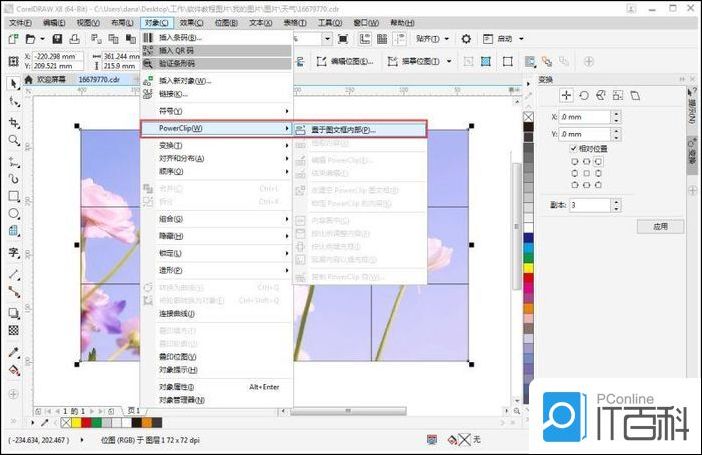Expand the 对齐和分布 submenu
Viewport: 702px width, 455px height.
pyautogui.click(x=217, y=159)
